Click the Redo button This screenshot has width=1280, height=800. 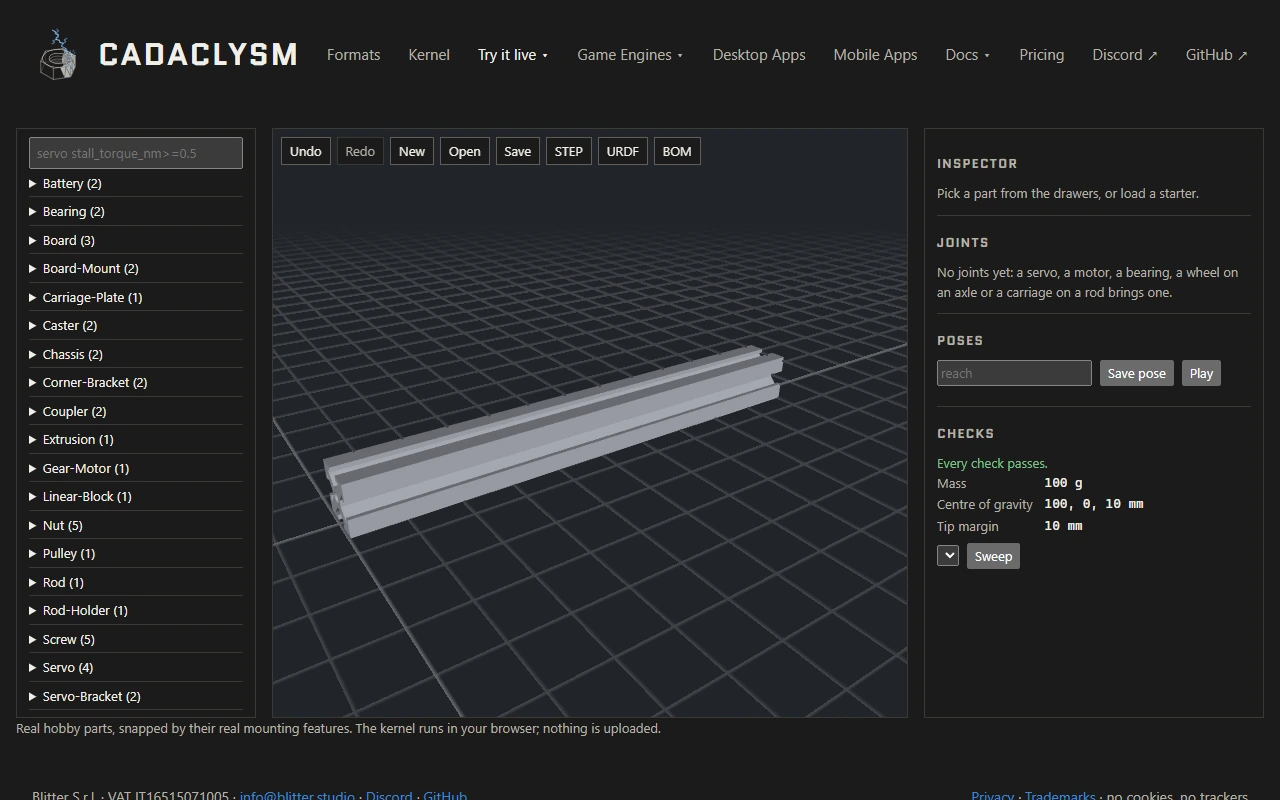(360, 152)
